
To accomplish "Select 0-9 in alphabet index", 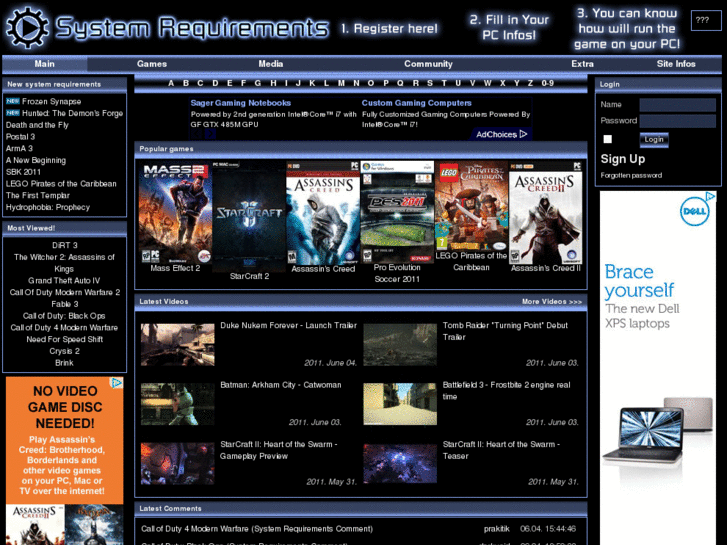I will coord(548,83).
